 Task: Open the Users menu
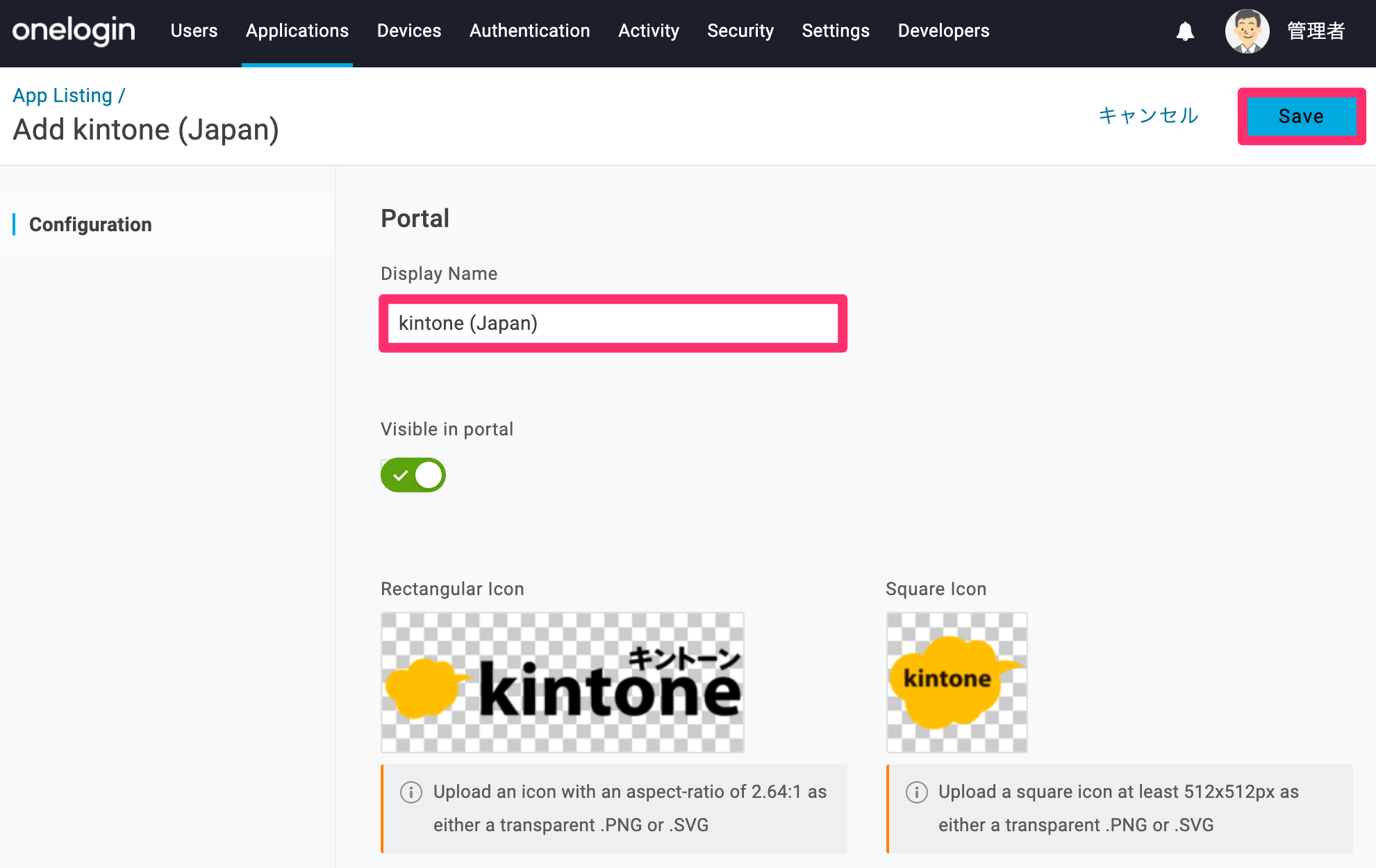194,31
